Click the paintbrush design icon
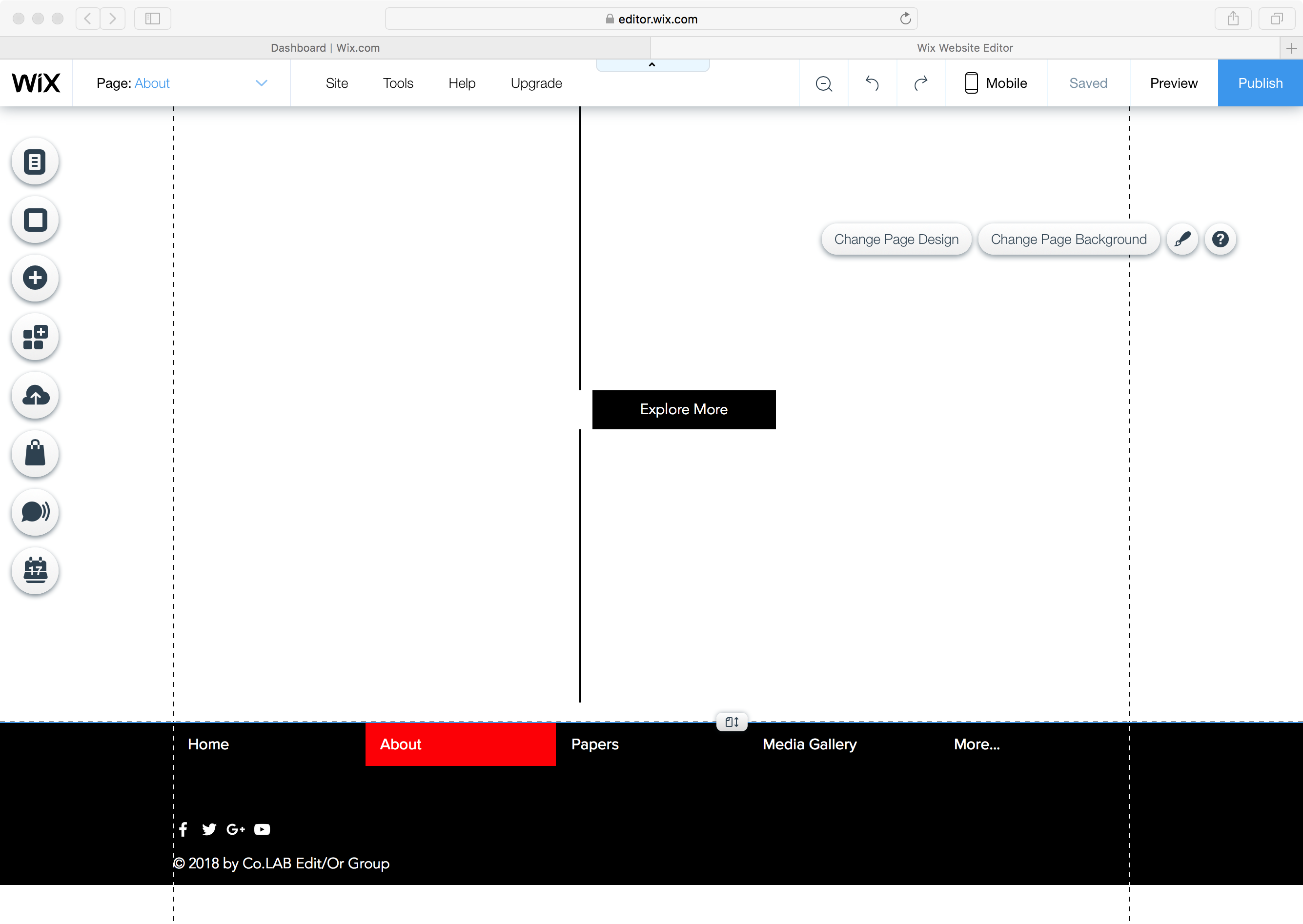 [x=1182, y=240]
